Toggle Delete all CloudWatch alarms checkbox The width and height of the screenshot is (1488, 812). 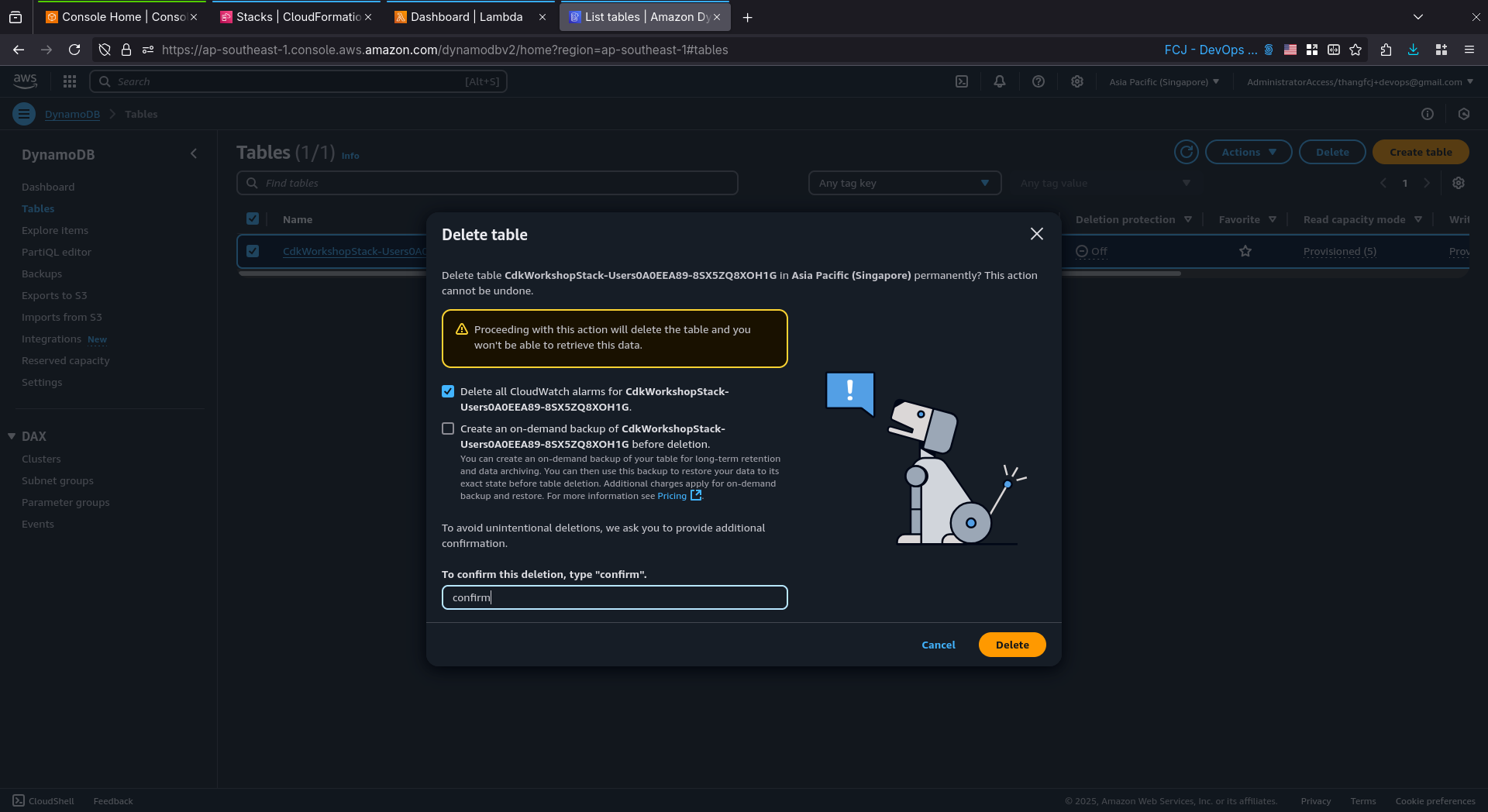448,391
